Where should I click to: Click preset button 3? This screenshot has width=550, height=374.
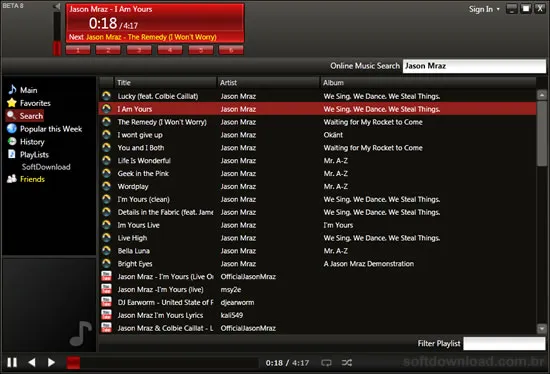coord(139,50)
